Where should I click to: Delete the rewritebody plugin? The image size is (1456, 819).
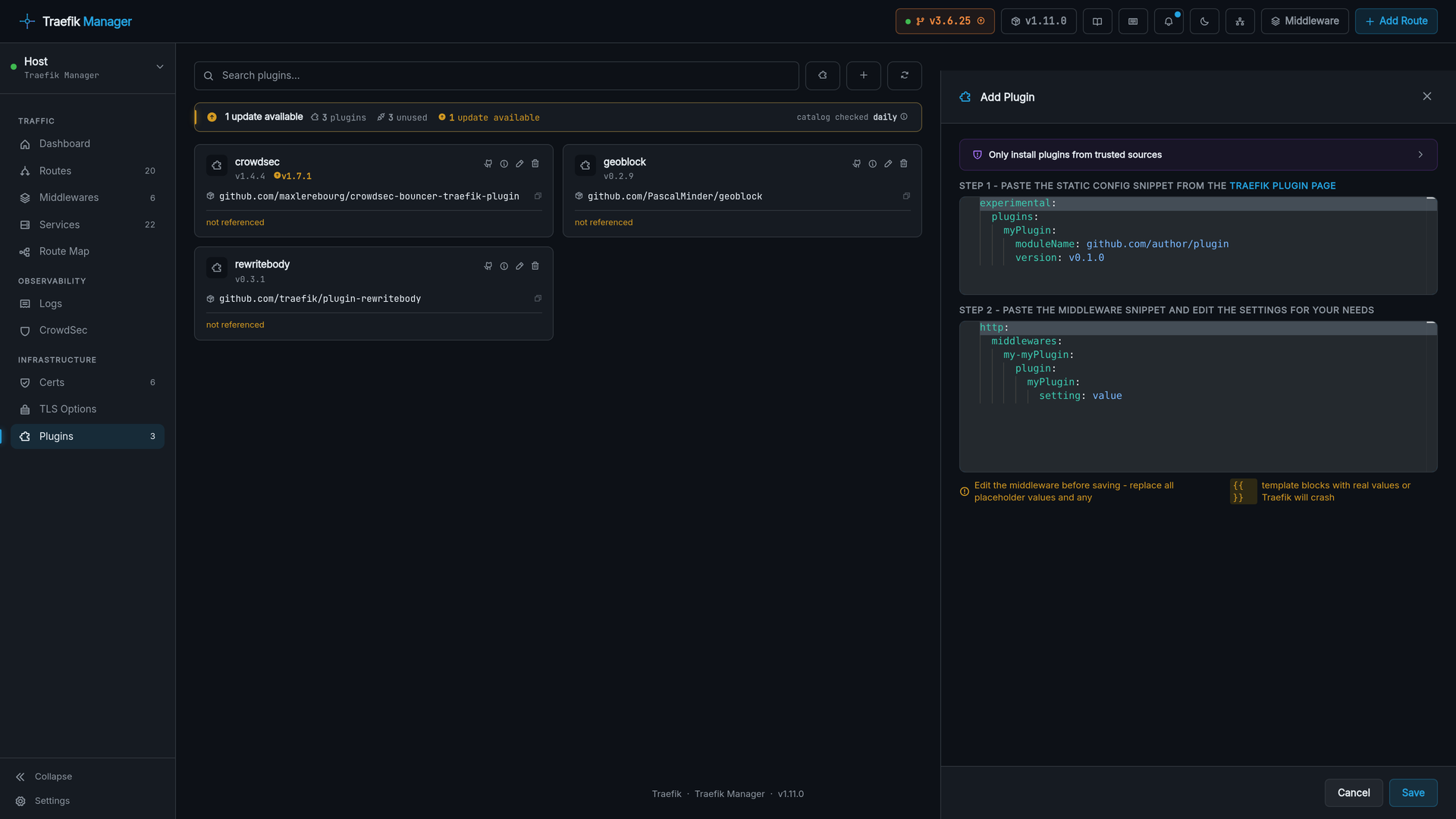pos(535,266)
